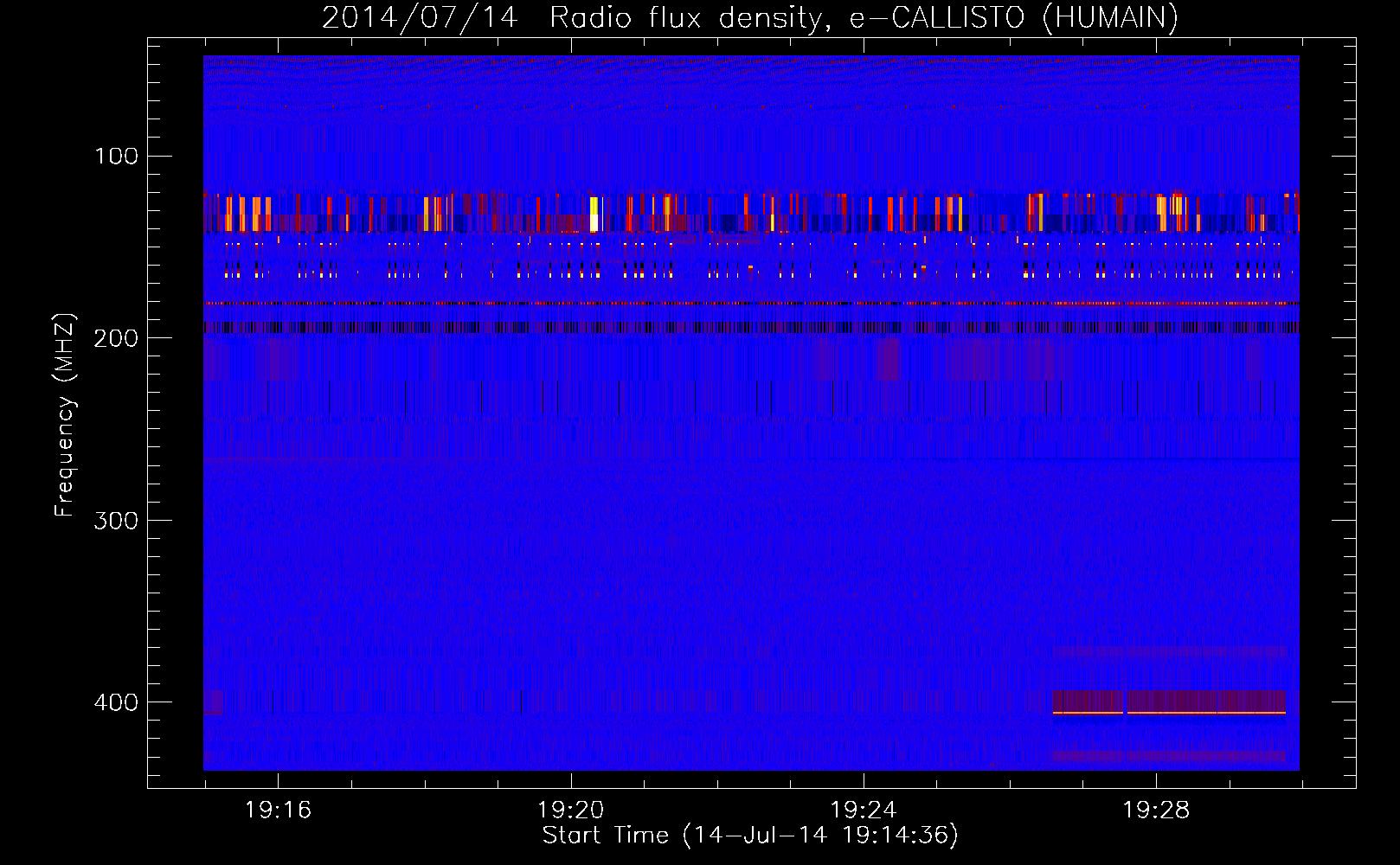
Task: Click the 200 MHz frequency tick label
Action: pos(117,338)
